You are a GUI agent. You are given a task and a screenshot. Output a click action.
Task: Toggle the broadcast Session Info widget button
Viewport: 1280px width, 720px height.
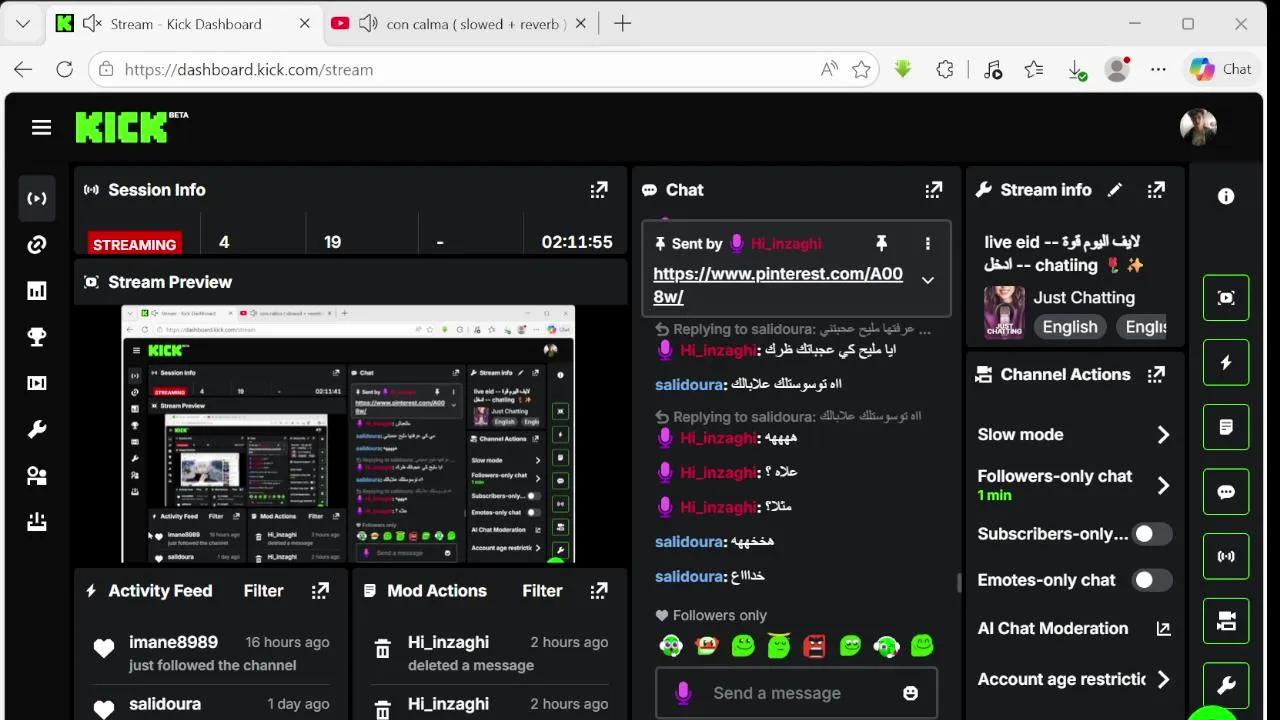tap(1226, 557)
